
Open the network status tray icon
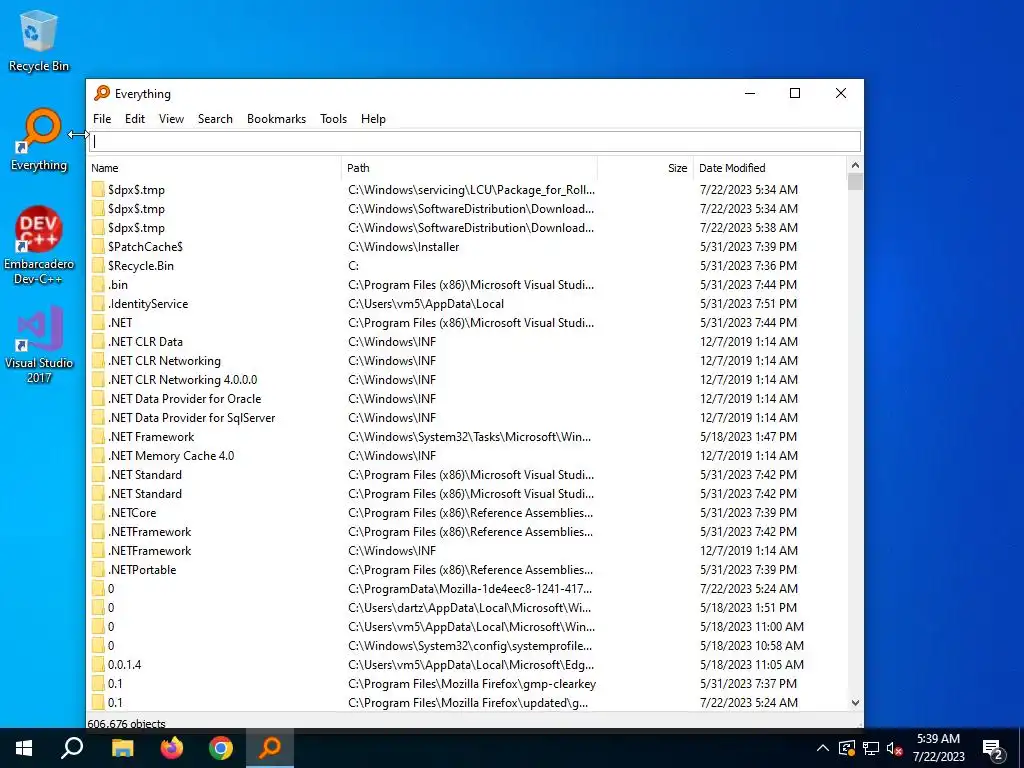tap(871, 748)
